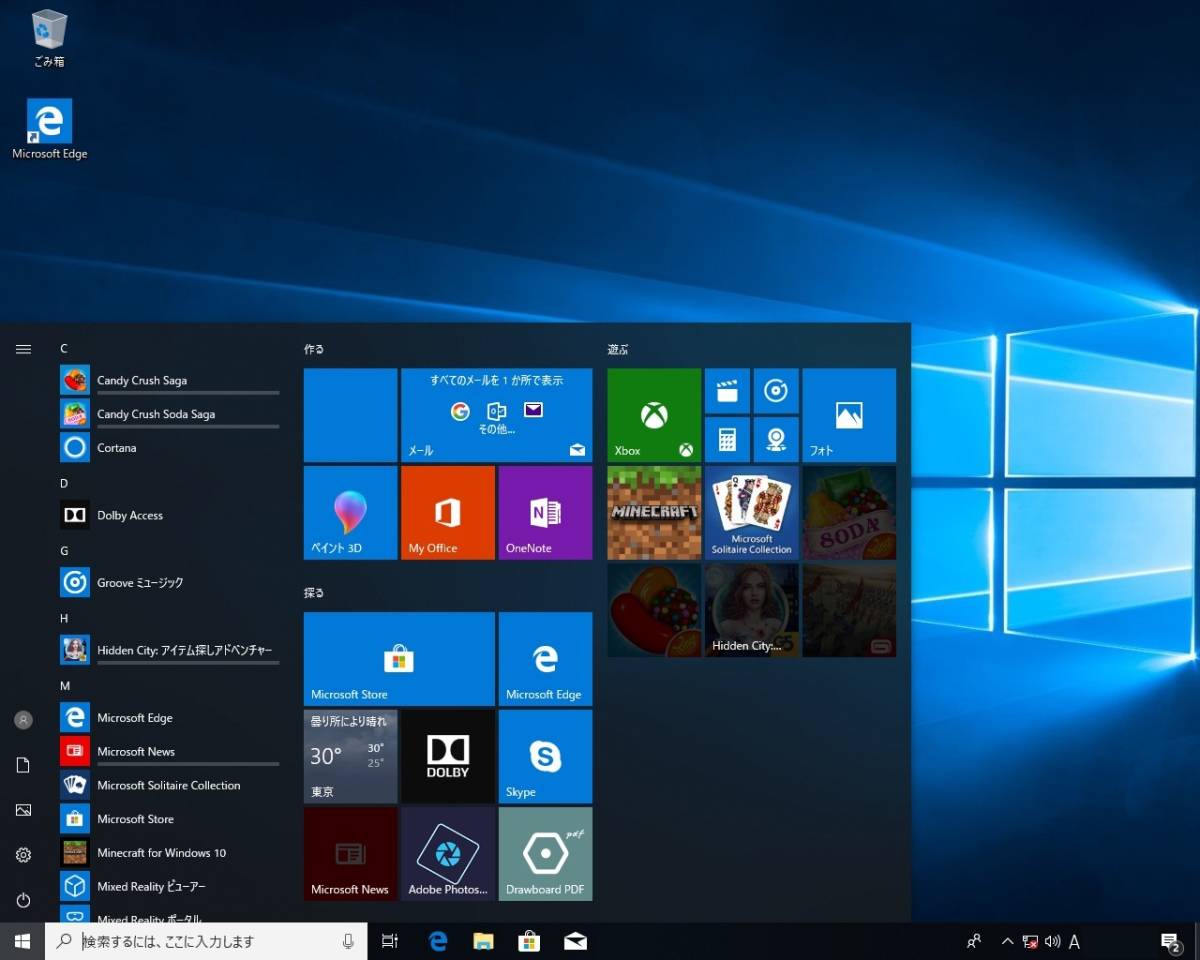Open Candy Crush Soda Saga in the app list
Viewport: 1200px width, 960px height.
[170, 414]
